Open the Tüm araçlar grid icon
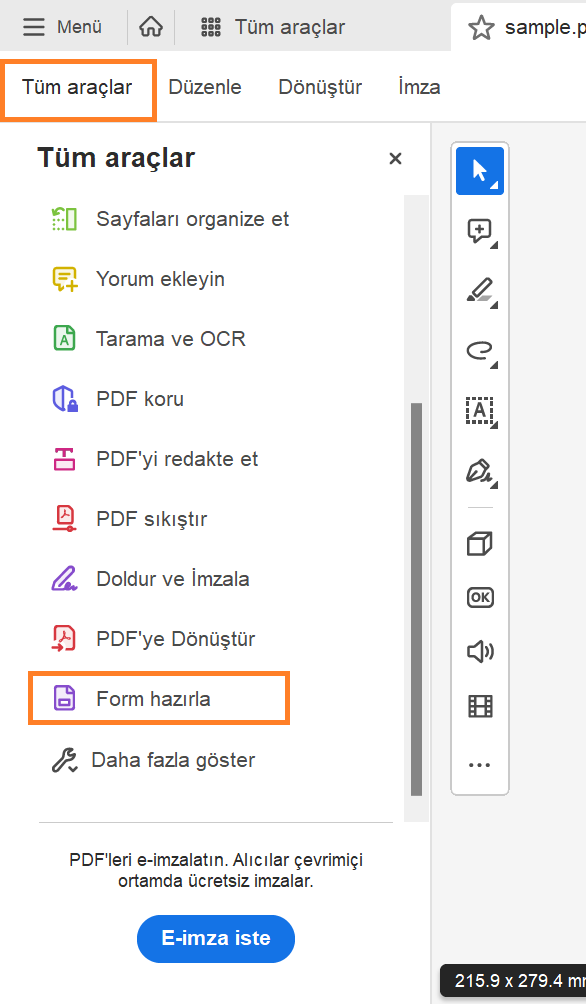 [209, 27]
